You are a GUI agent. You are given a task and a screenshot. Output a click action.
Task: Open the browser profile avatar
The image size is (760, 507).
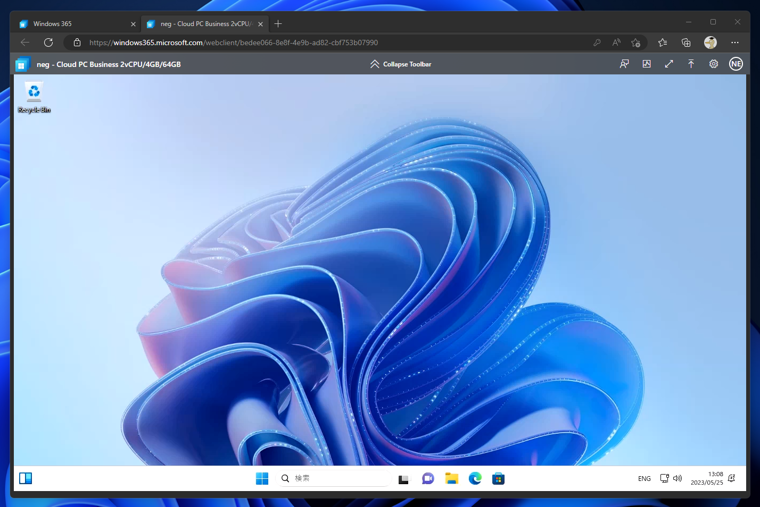pyautogui.click(x=710, y=43)
